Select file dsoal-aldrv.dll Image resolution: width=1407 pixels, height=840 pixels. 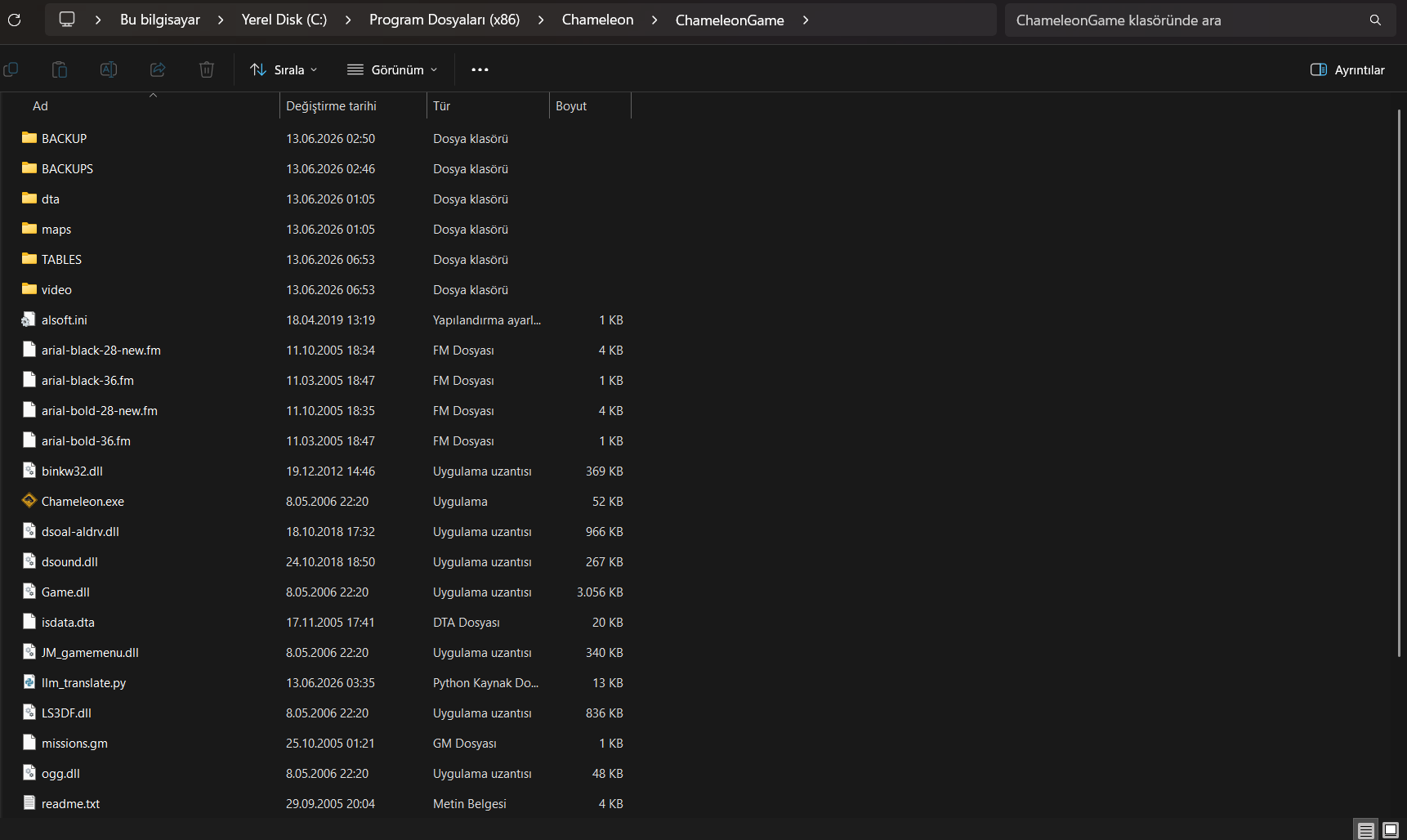click(80, 531)
